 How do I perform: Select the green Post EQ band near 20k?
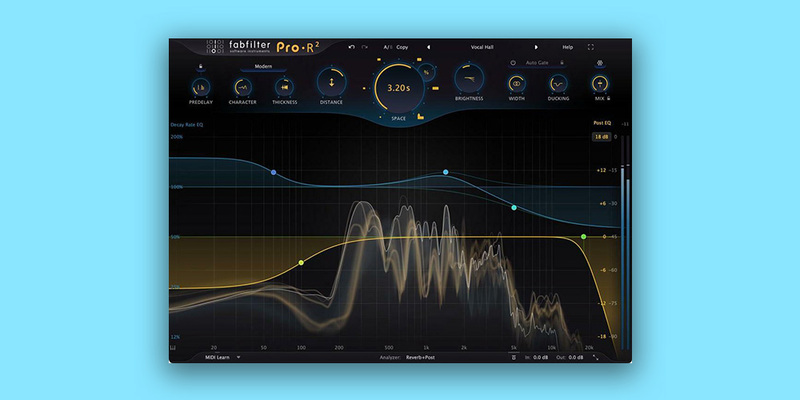(x=584, y=237)
